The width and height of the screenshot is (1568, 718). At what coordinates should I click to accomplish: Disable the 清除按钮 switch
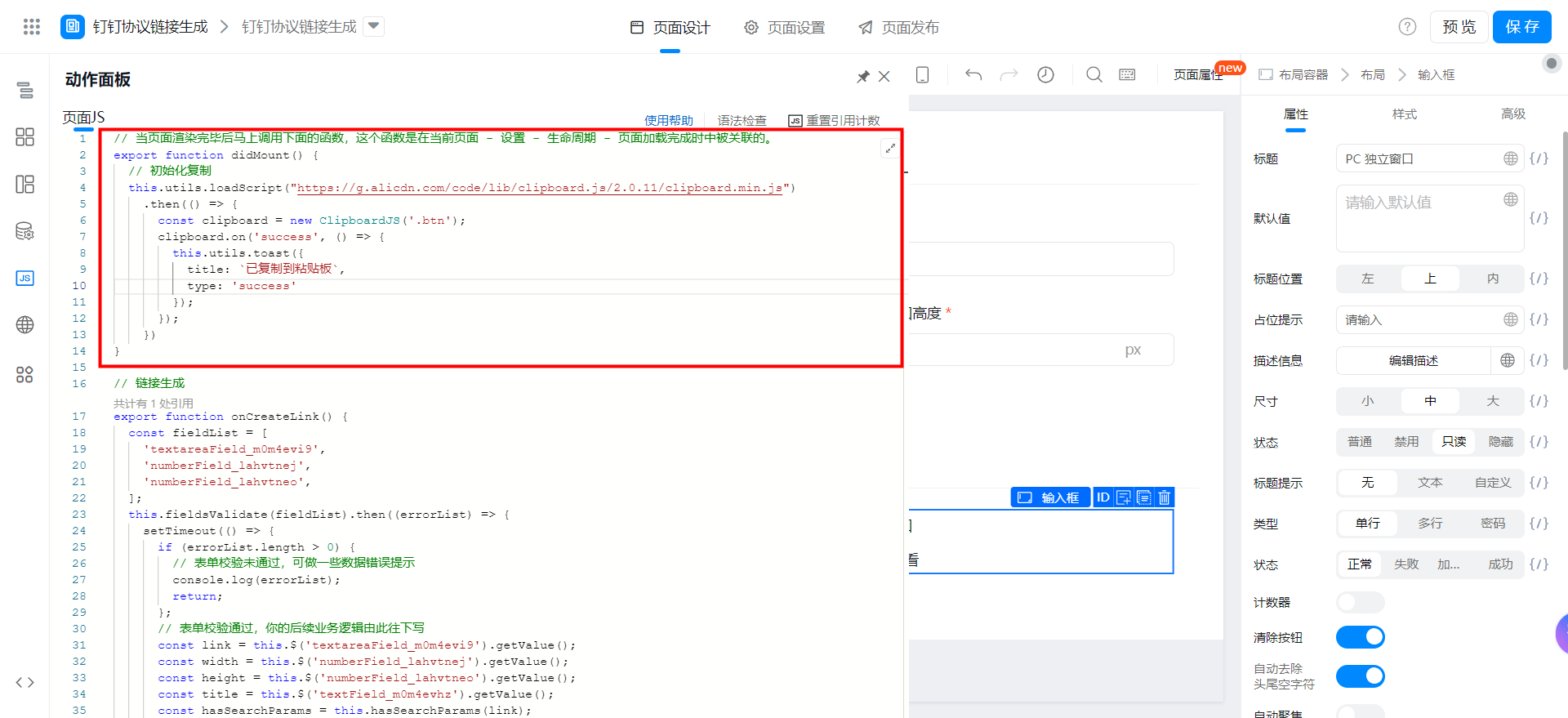1361,637
